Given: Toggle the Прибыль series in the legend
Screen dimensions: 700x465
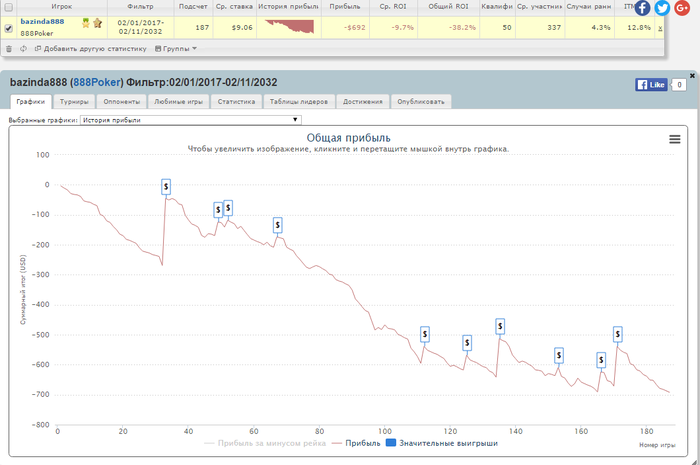Looking at the screenshot, I should tap(356, 443).
